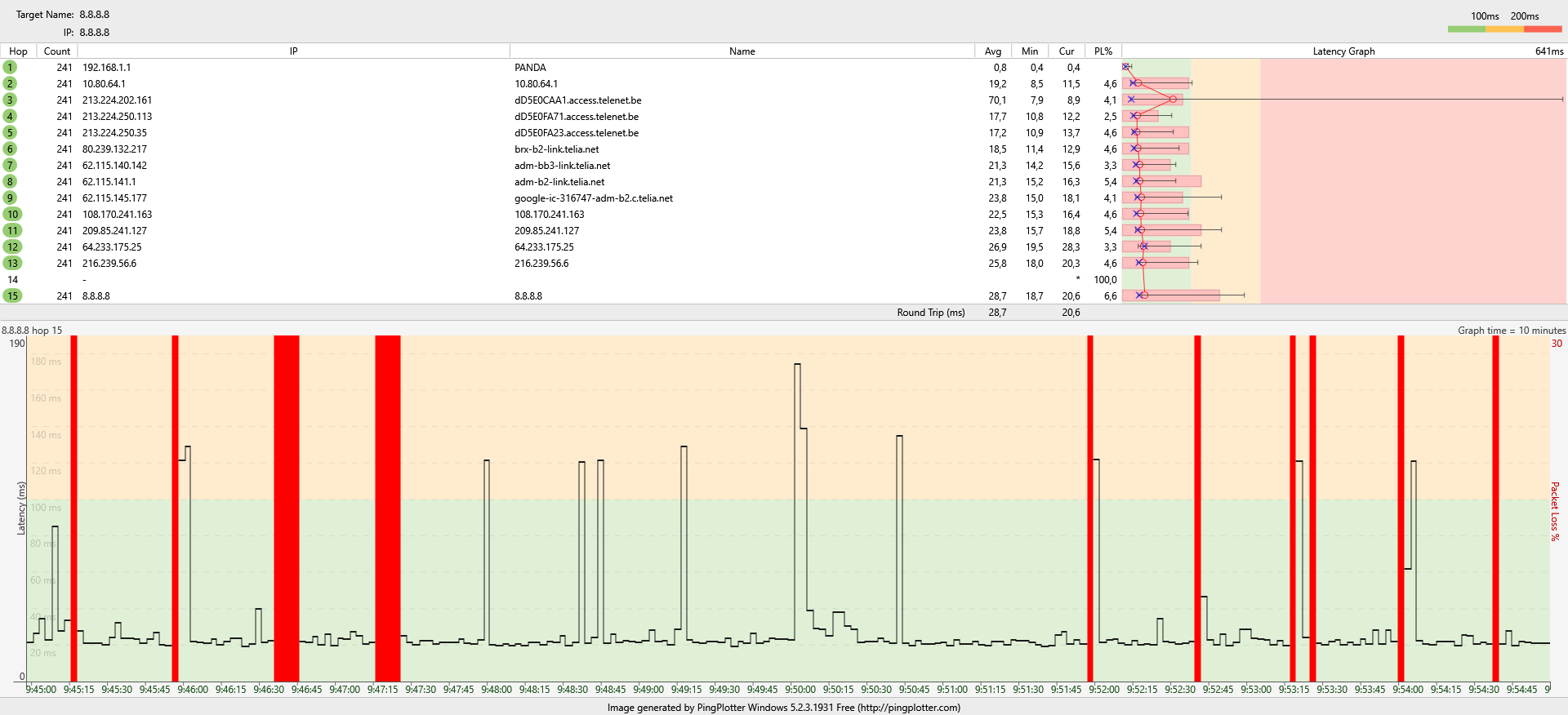This screenshot has width=1568, height=715.
Task: Sort by the Avg column header
Action: pos(992,51)
